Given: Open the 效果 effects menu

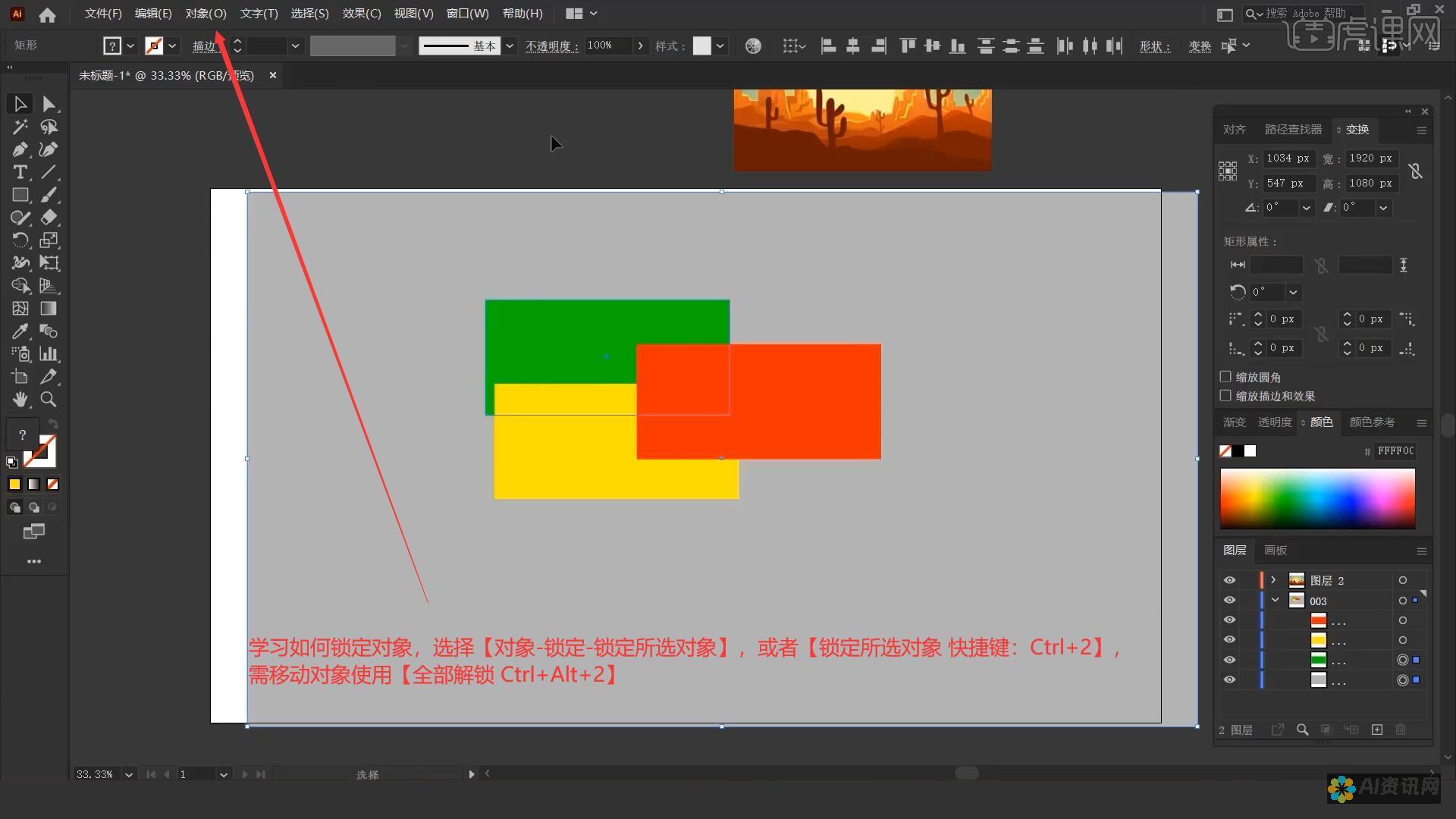Looking at the screenshot, I should click(x=360, y=13).
